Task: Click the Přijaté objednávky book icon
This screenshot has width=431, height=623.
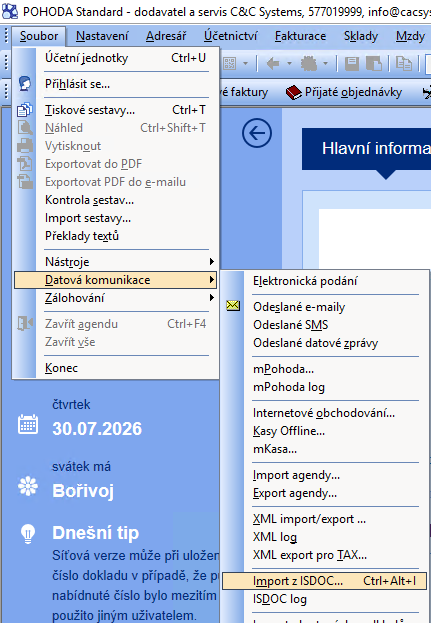Action: coord(294,93)
